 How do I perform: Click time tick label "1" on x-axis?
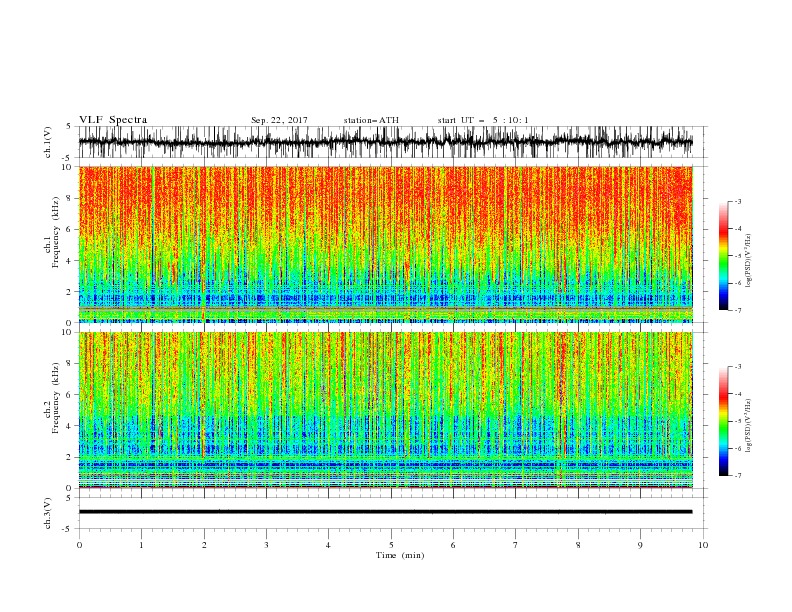pyautogui.click(x=141, y=545)
